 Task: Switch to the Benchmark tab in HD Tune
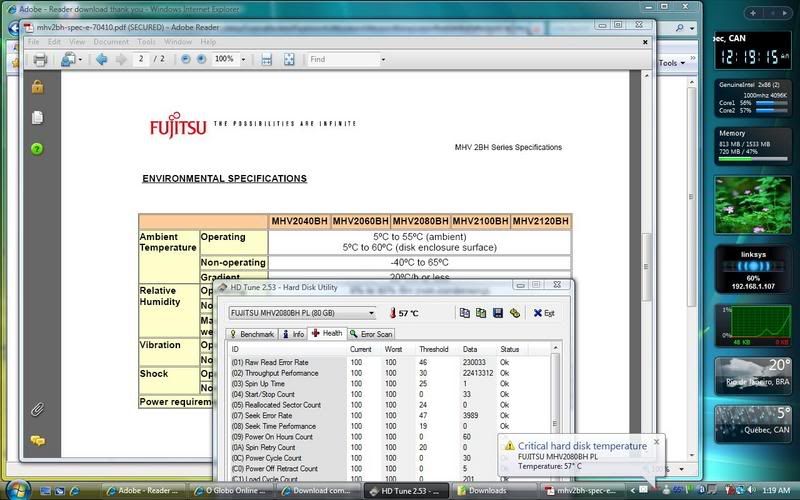(252, 334)
